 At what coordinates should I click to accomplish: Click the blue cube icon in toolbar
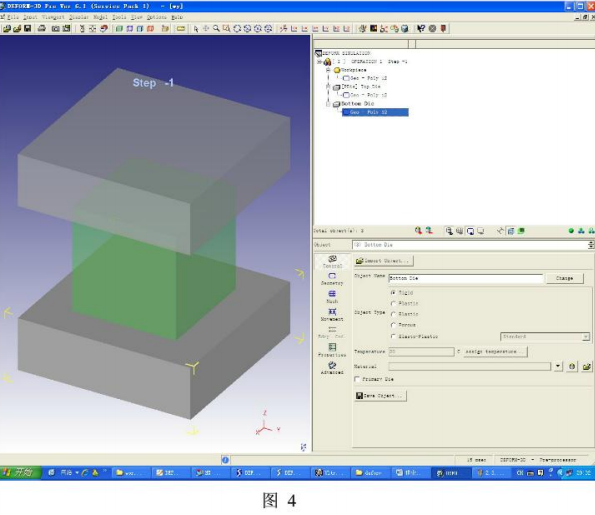coord(405,28)
